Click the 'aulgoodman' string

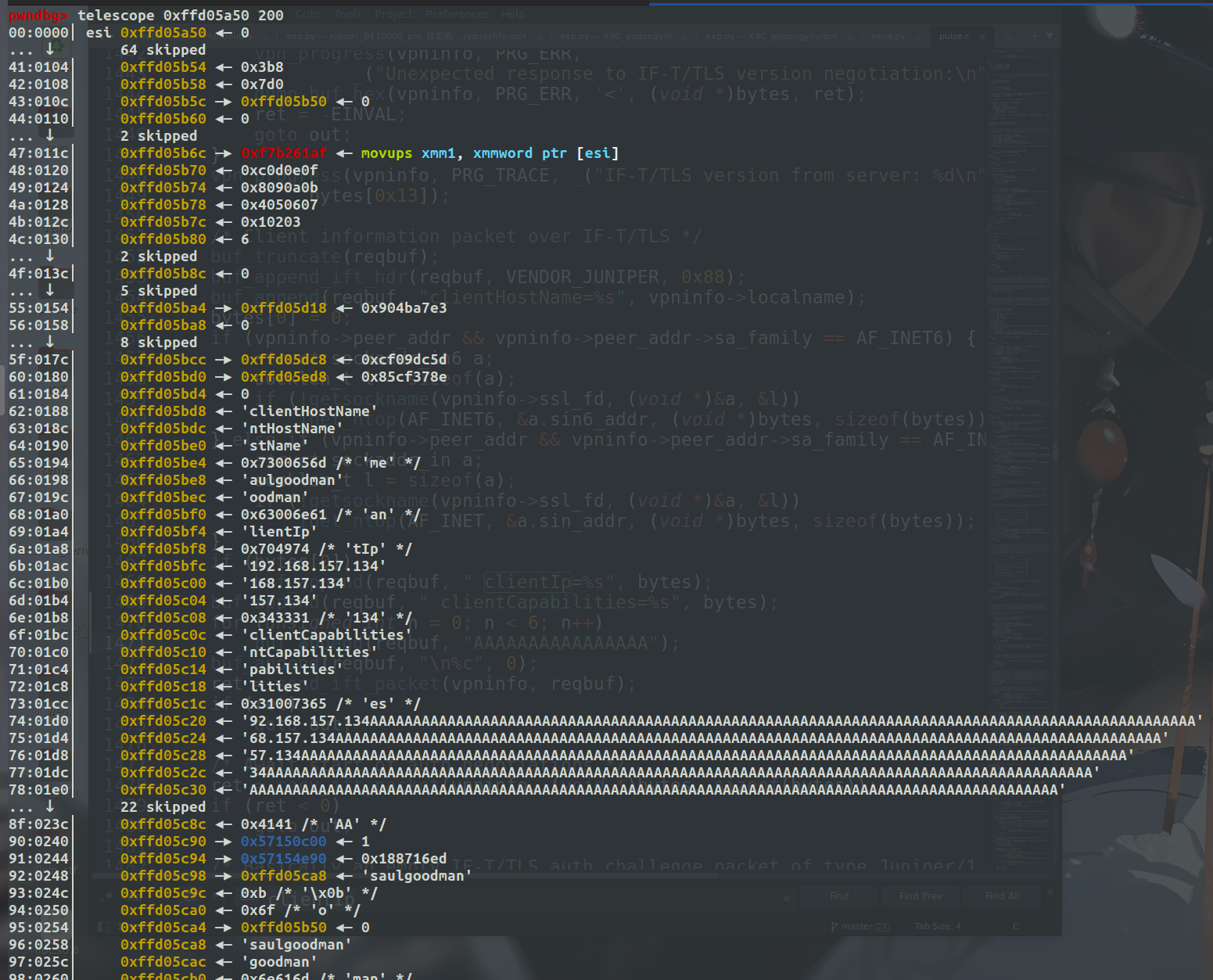pos(292,480)
